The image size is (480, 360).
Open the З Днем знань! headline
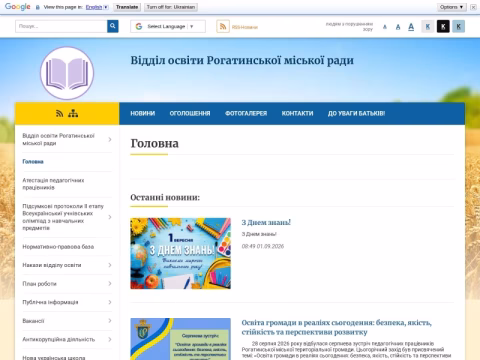click(x=266, y=222)
